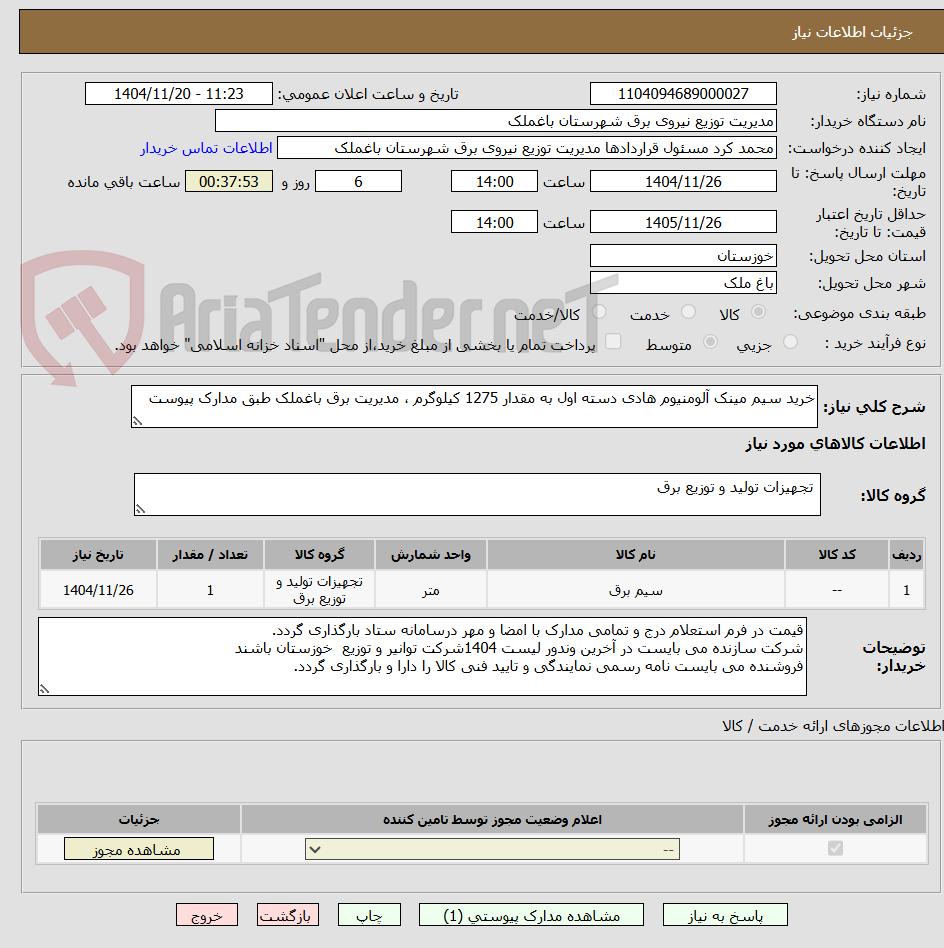Click the 'نام کالا' column header
Screen dimensions: 944x948
(x=636, y=554)
